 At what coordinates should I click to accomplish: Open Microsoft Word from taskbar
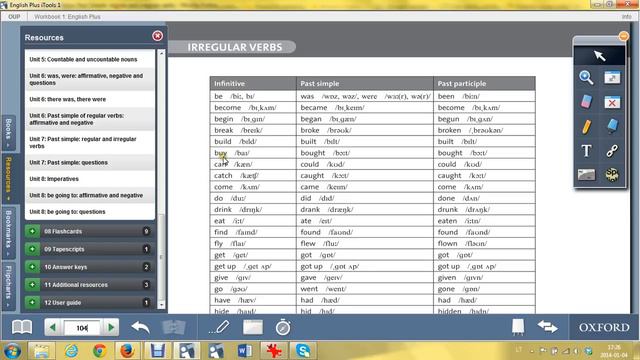pyautogui.click(x=244, y=351)
